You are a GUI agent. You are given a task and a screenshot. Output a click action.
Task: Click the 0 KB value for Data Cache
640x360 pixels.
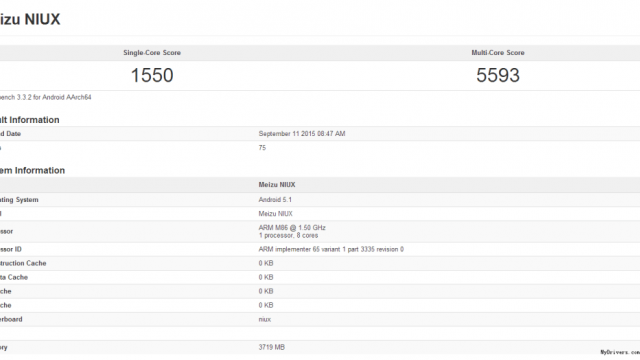click(266, 277)
